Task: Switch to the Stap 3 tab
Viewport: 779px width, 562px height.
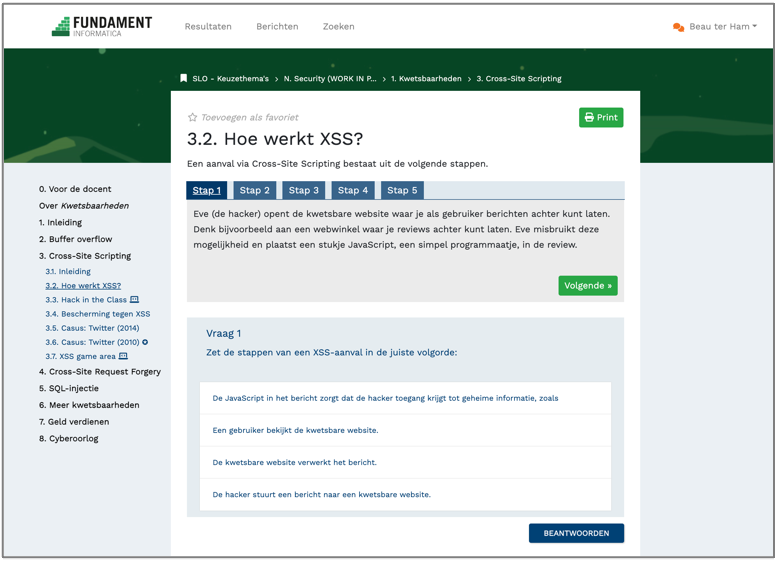Action: 303,190
